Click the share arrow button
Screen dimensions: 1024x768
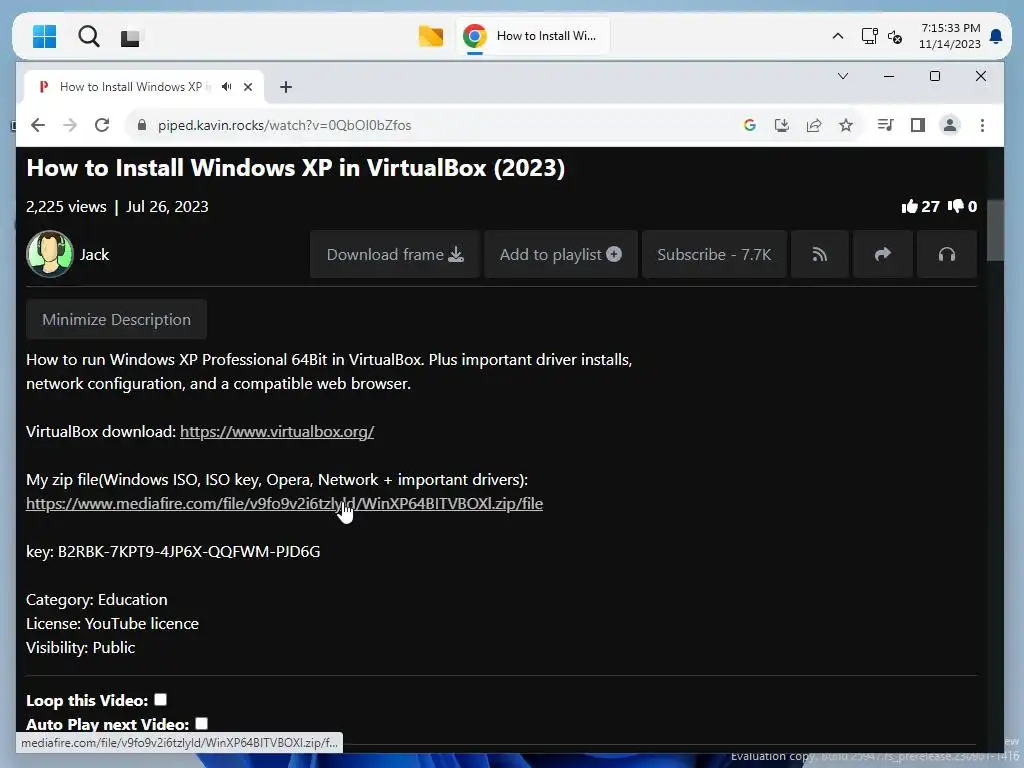(x=883, y=254)
